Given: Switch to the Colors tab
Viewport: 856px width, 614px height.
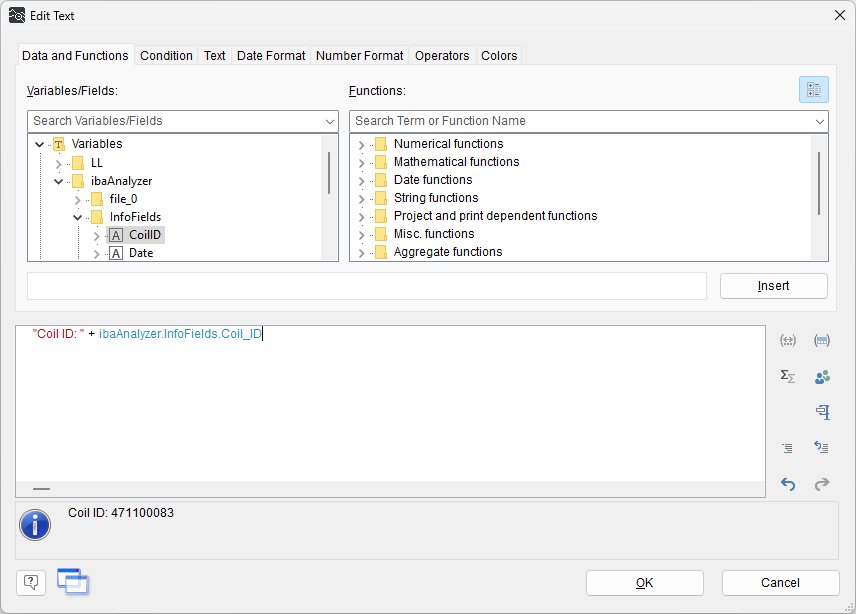Looking at the screenshot, I should pos(499,56).
